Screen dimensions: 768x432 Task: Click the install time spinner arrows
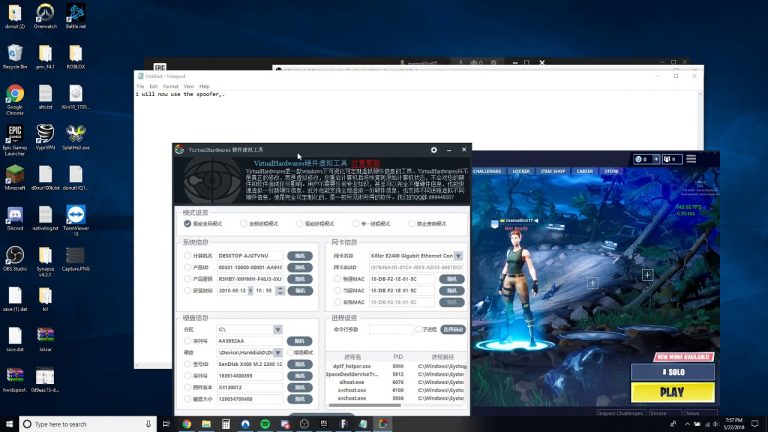click(280, 290)
